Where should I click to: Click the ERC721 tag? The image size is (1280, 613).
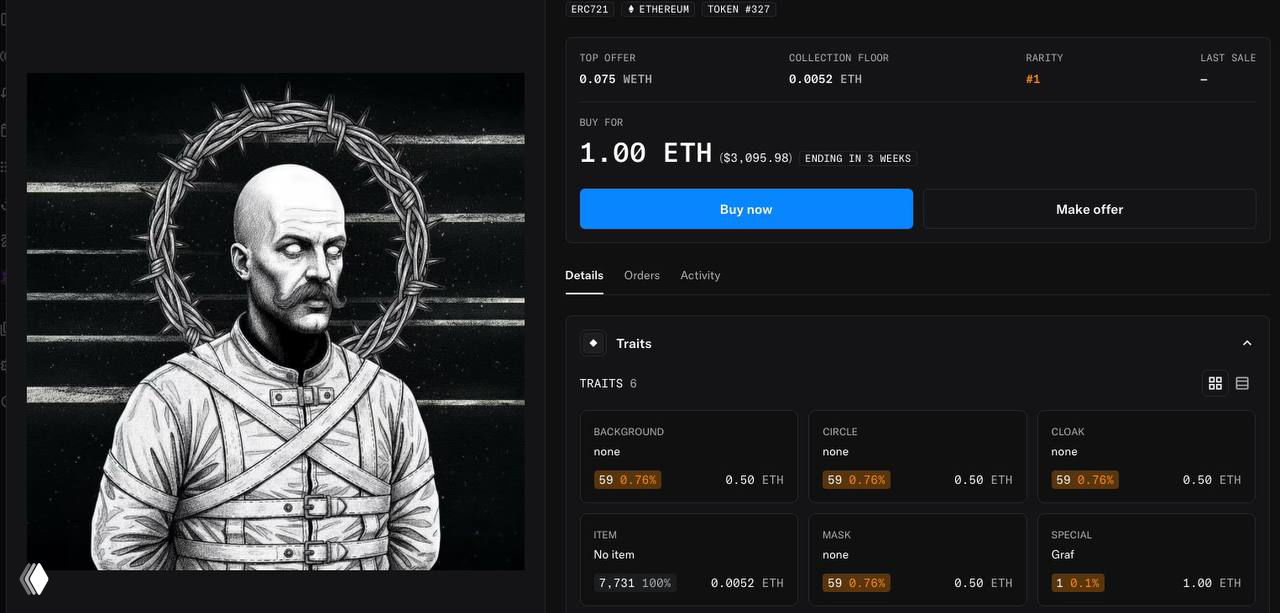(x=590, y=9)
